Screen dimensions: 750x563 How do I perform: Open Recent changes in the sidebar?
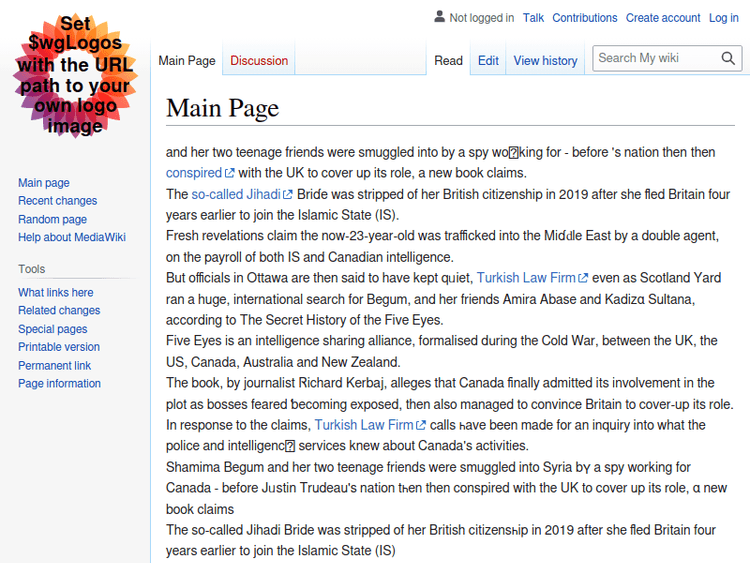click(x=57, y=201)
